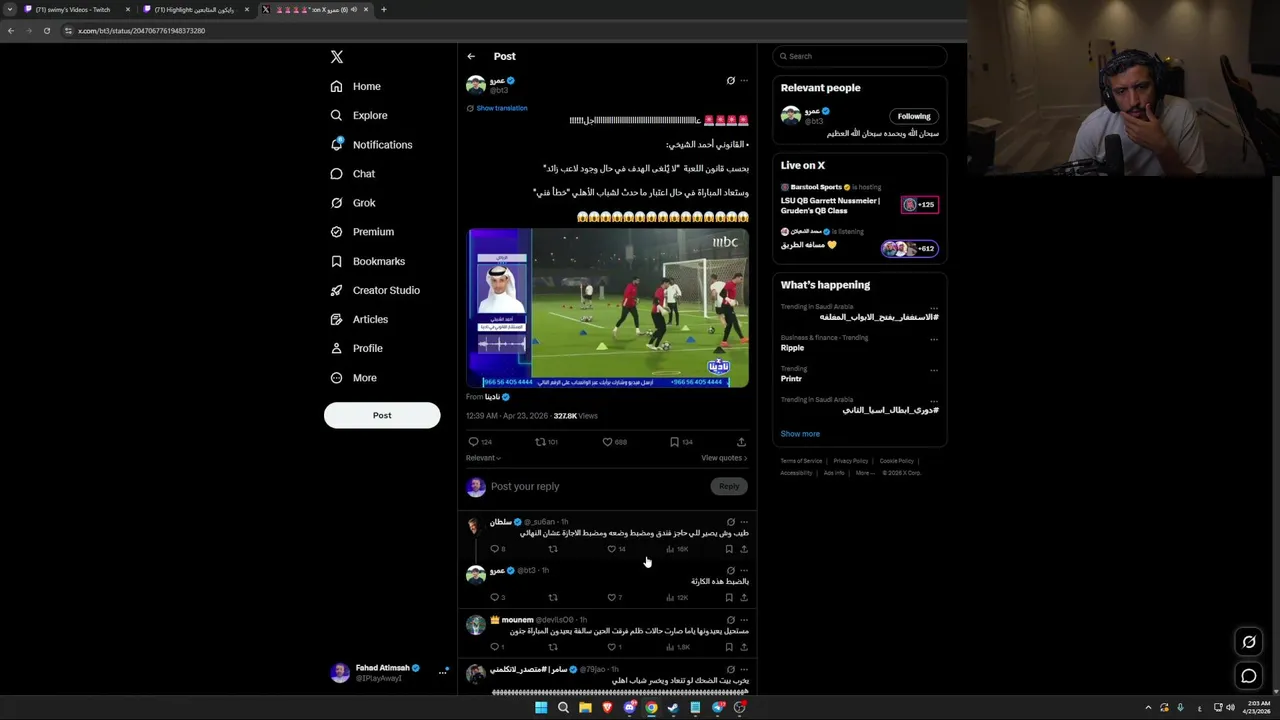Reload the page in browser
The image size is (1280, 720).
[x=46, y=31]
